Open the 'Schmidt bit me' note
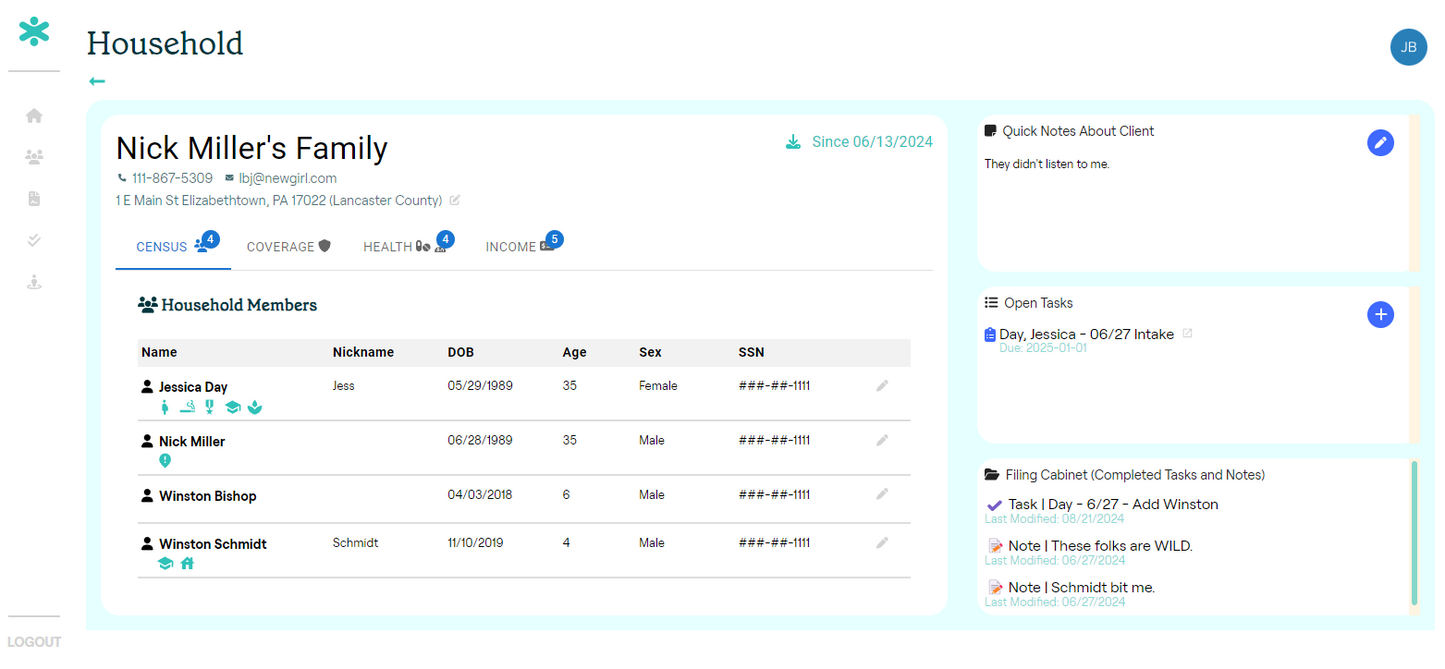1445x669 pixels. pyautogui.click(x=1081, y=588)
